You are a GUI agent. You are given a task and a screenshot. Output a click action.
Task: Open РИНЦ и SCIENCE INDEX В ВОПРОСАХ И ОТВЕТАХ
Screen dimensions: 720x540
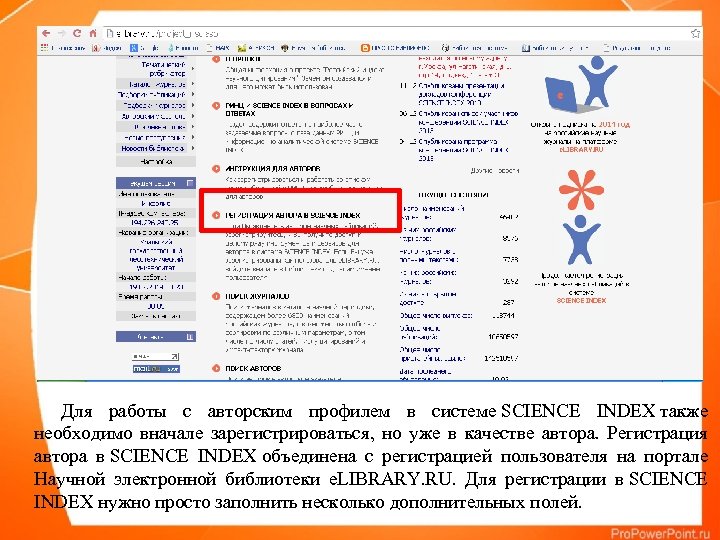(x=289, y=109)
